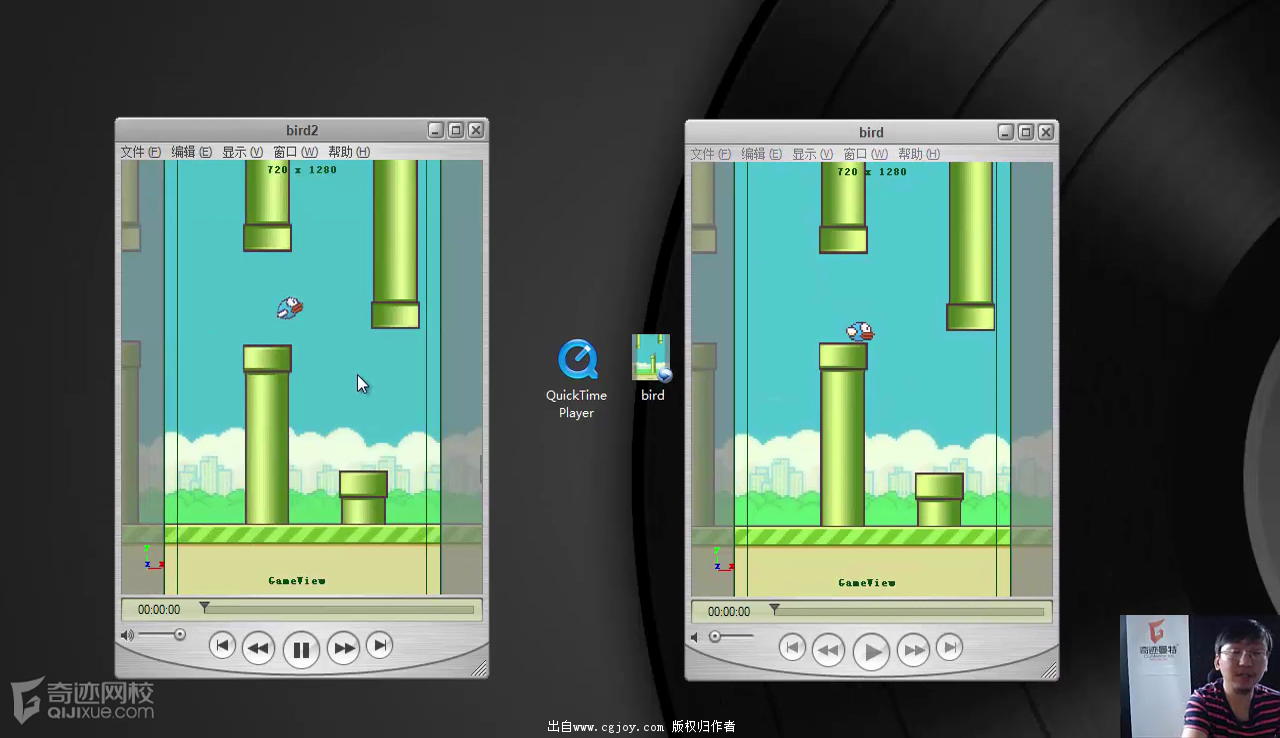Open 显示 menu in bird2 window
1280x738 pixels.
[x=242, y=152]
